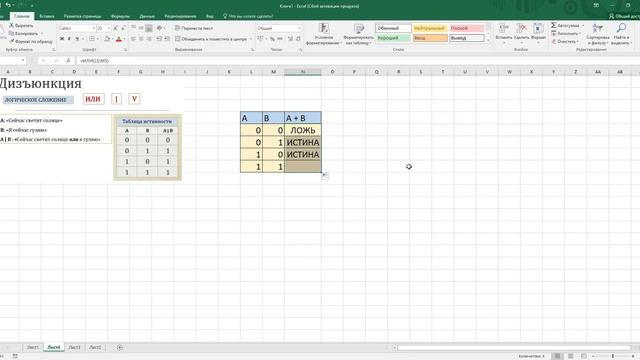Open Sort and Filter (Сортировка и фильтр)
This screenshot has width=640, height=360.
point(598,34)
